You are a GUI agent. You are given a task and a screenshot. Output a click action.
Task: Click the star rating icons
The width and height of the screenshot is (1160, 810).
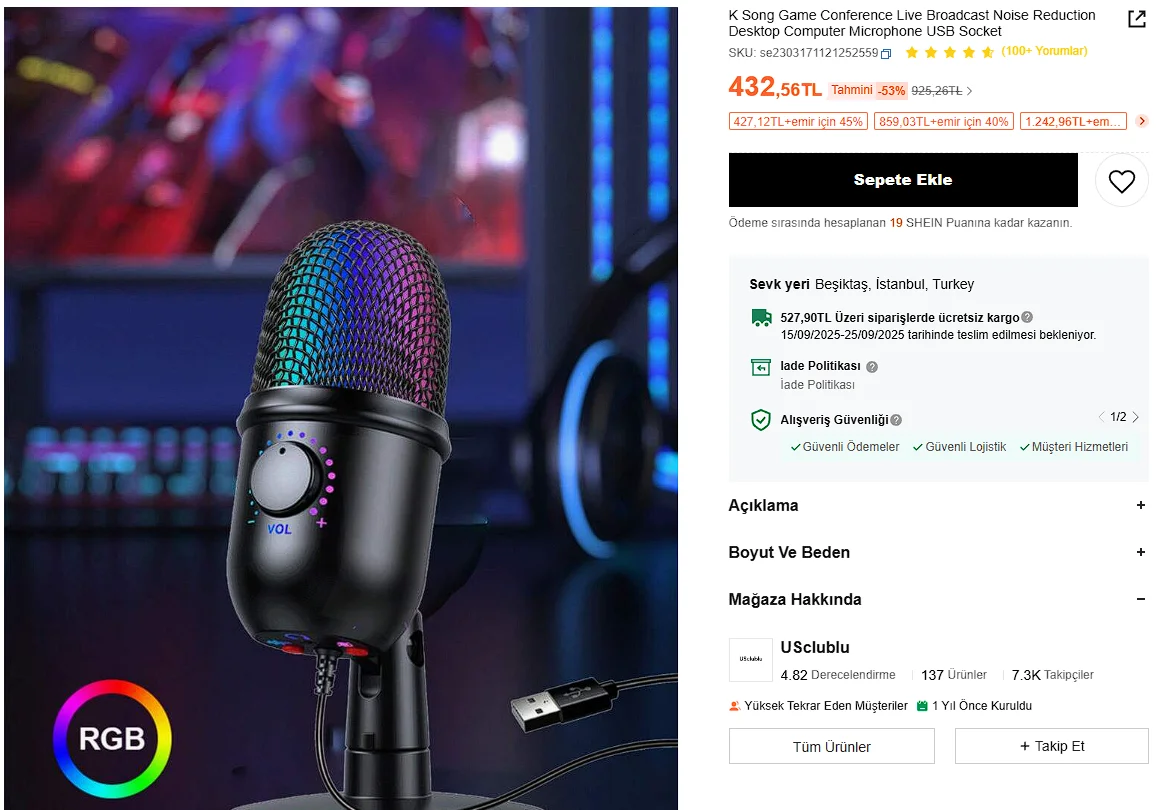pos(949,52)
